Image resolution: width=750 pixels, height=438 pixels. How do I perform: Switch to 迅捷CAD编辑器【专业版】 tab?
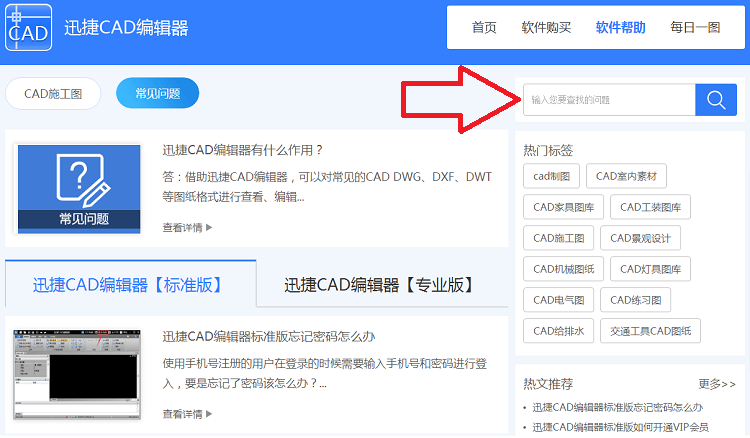point(382,285)
